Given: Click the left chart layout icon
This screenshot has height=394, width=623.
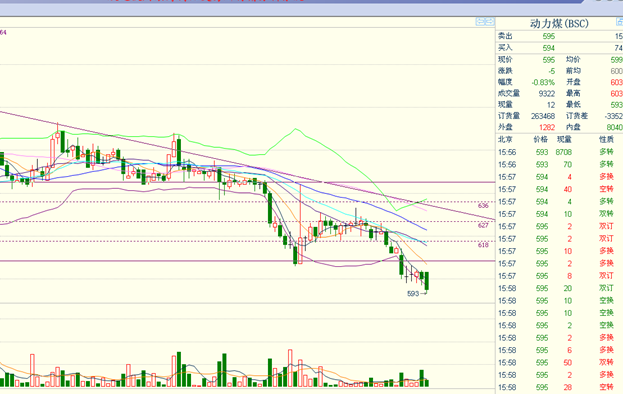Looking at the screenshot, I should coord(480,22).
